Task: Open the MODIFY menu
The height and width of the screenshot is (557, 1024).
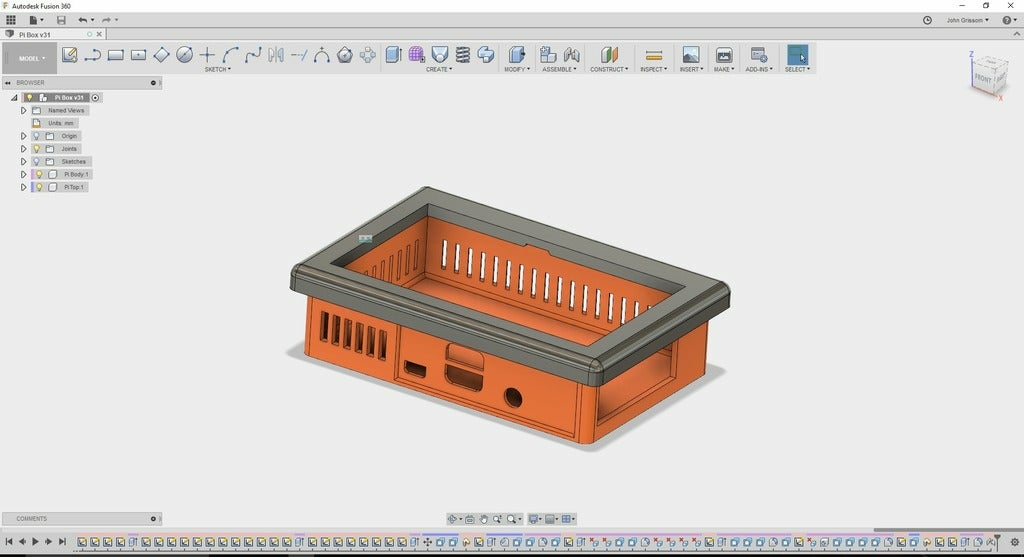Action: point(517,69)
